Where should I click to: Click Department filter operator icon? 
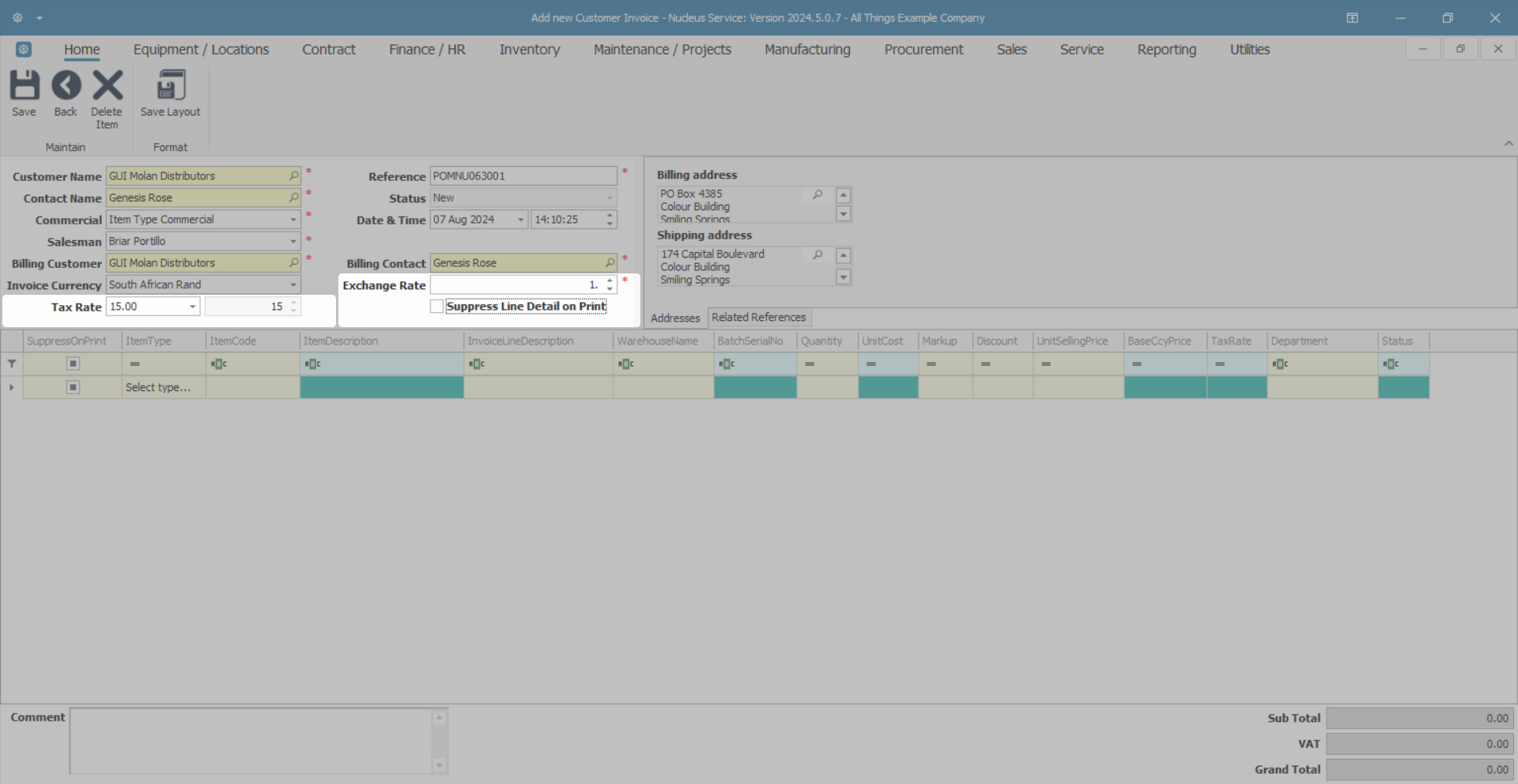tap(1280, 364)
